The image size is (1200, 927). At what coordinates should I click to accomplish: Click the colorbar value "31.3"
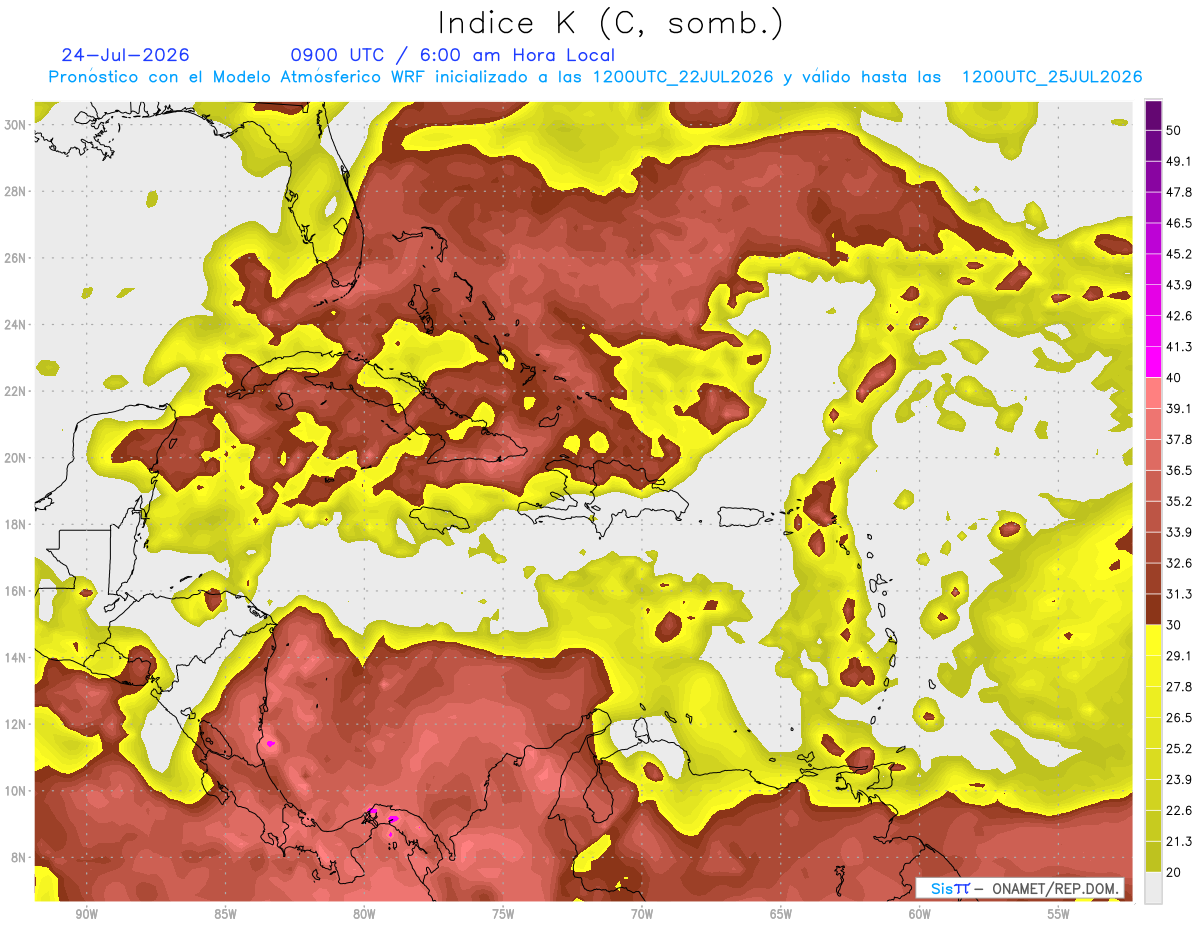(x=1178, y=594)
